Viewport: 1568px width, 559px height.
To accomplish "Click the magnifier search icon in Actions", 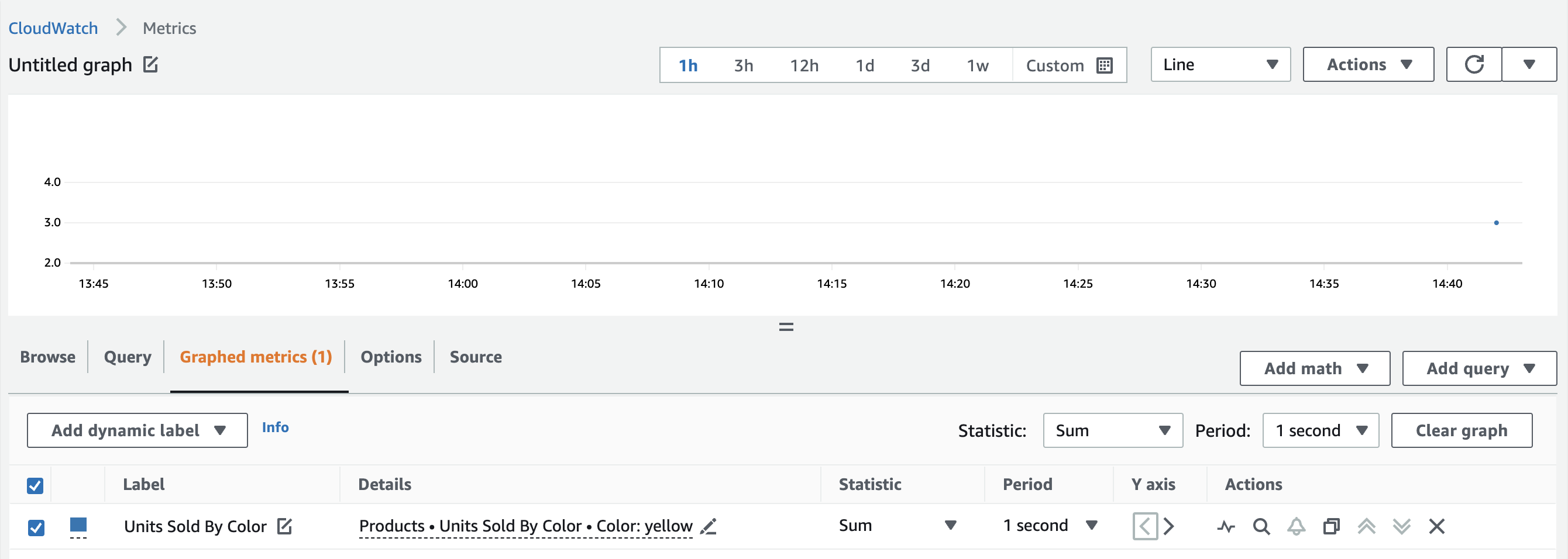I will tap(1261, 526).
